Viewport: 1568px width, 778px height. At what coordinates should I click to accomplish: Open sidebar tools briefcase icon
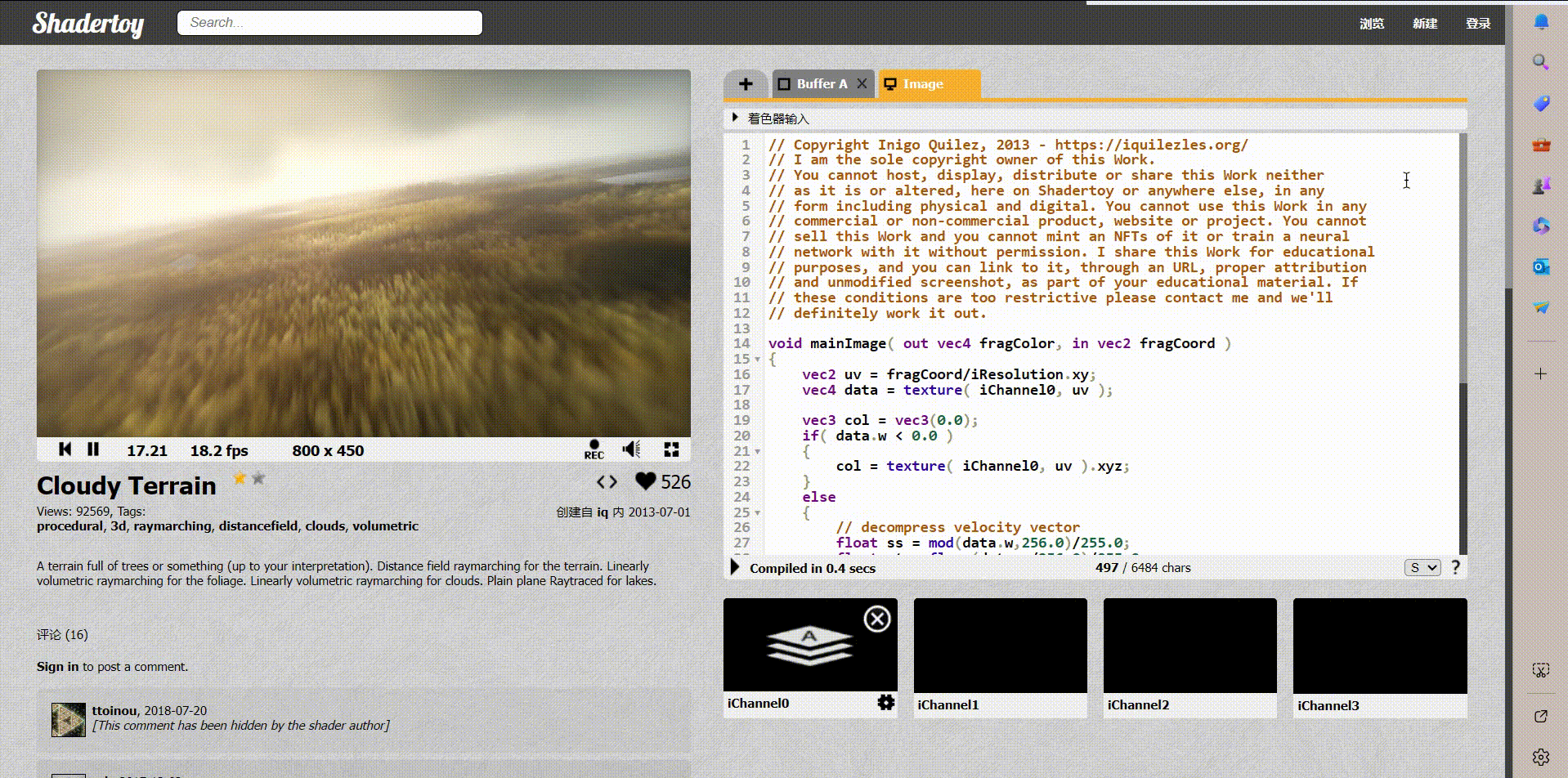point(1541,145)
